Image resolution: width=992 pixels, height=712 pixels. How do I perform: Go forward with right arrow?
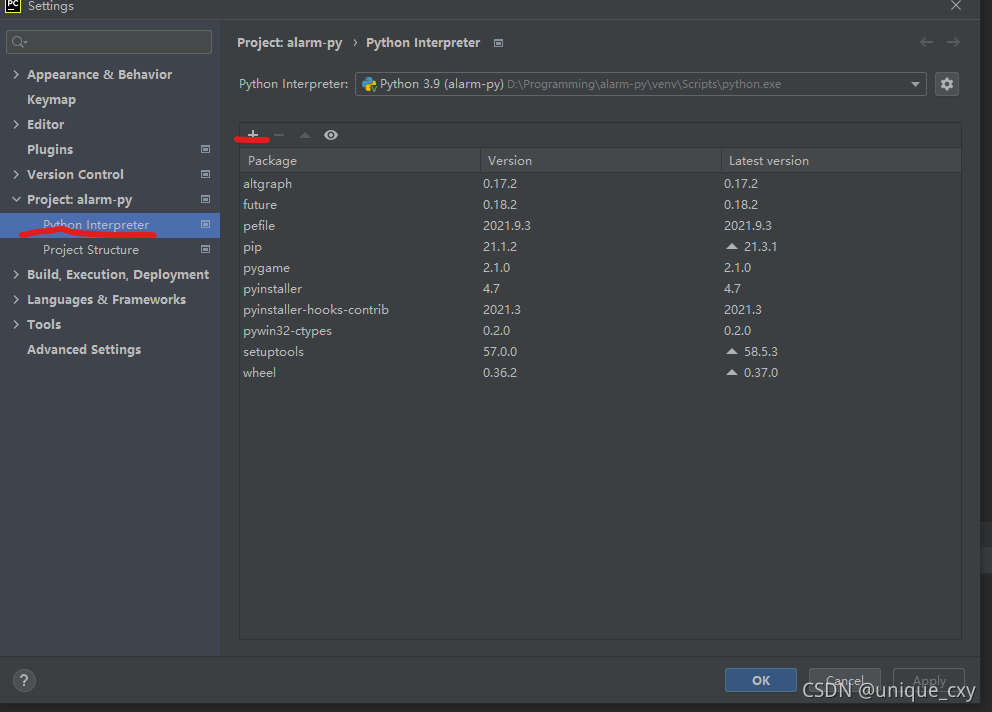953,42
